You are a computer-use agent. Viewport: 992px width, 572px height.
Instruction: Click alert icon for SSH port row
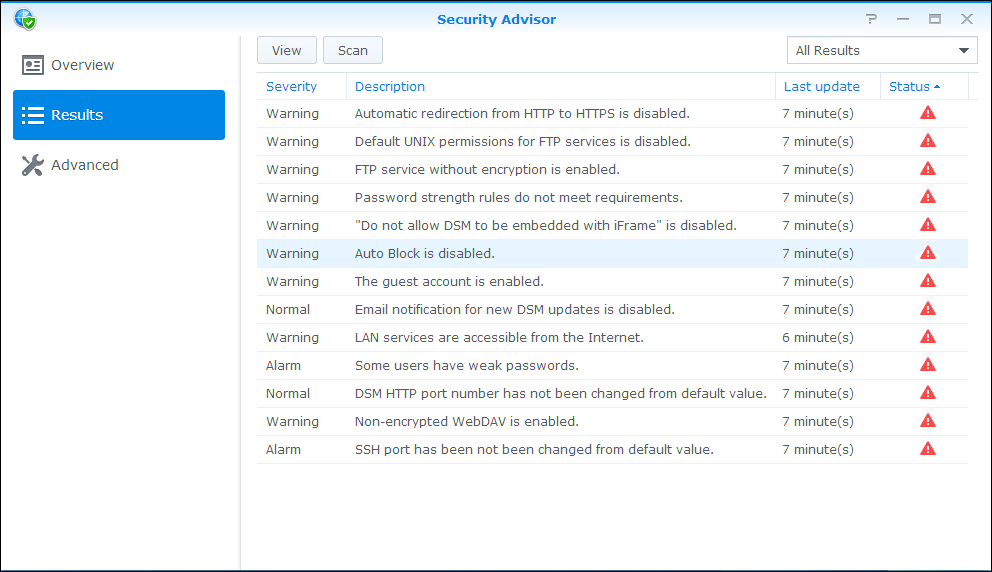coord(927,449)
